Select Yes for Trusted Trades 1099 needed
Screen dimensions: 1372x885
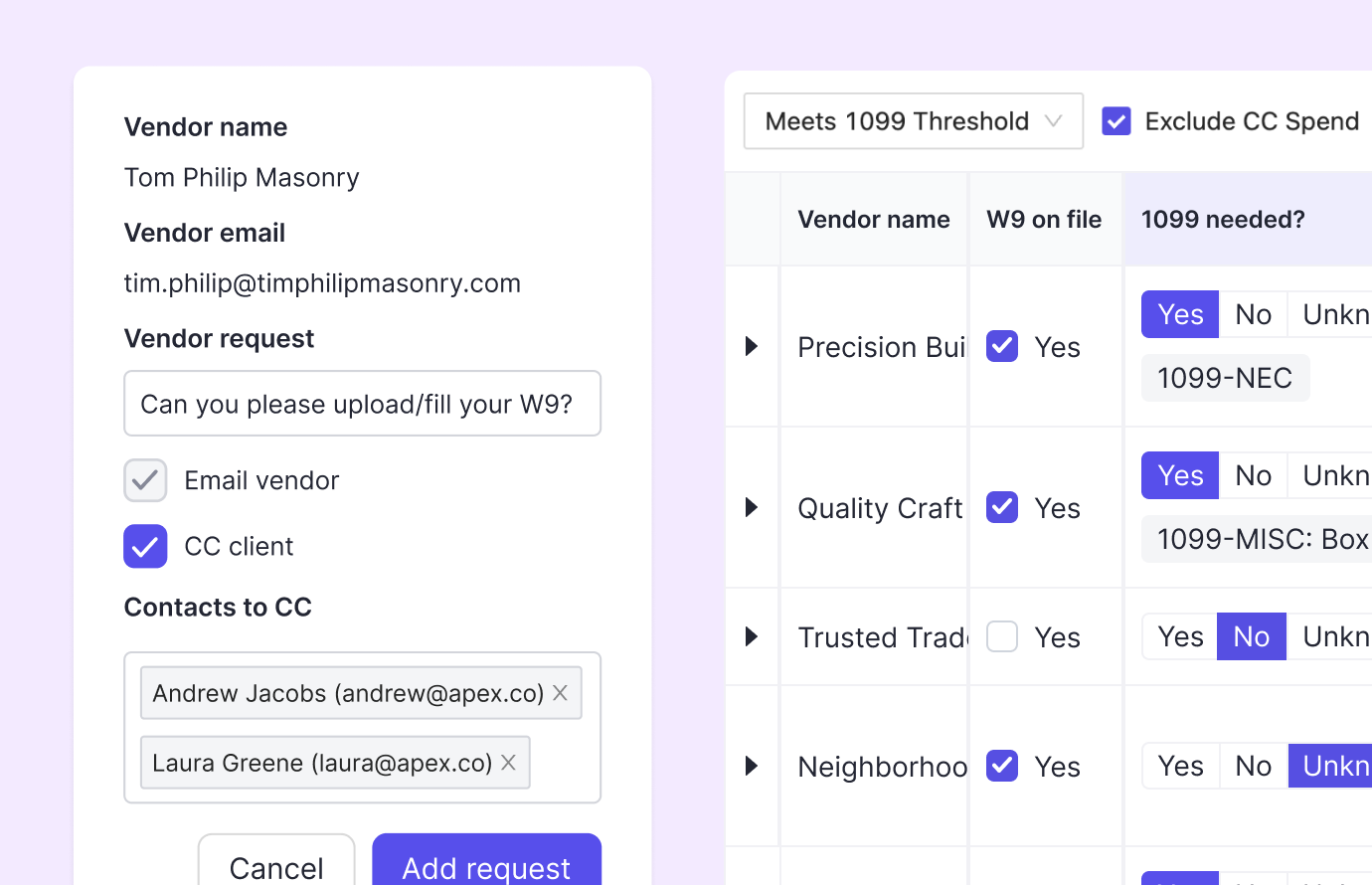point(1180,636)
